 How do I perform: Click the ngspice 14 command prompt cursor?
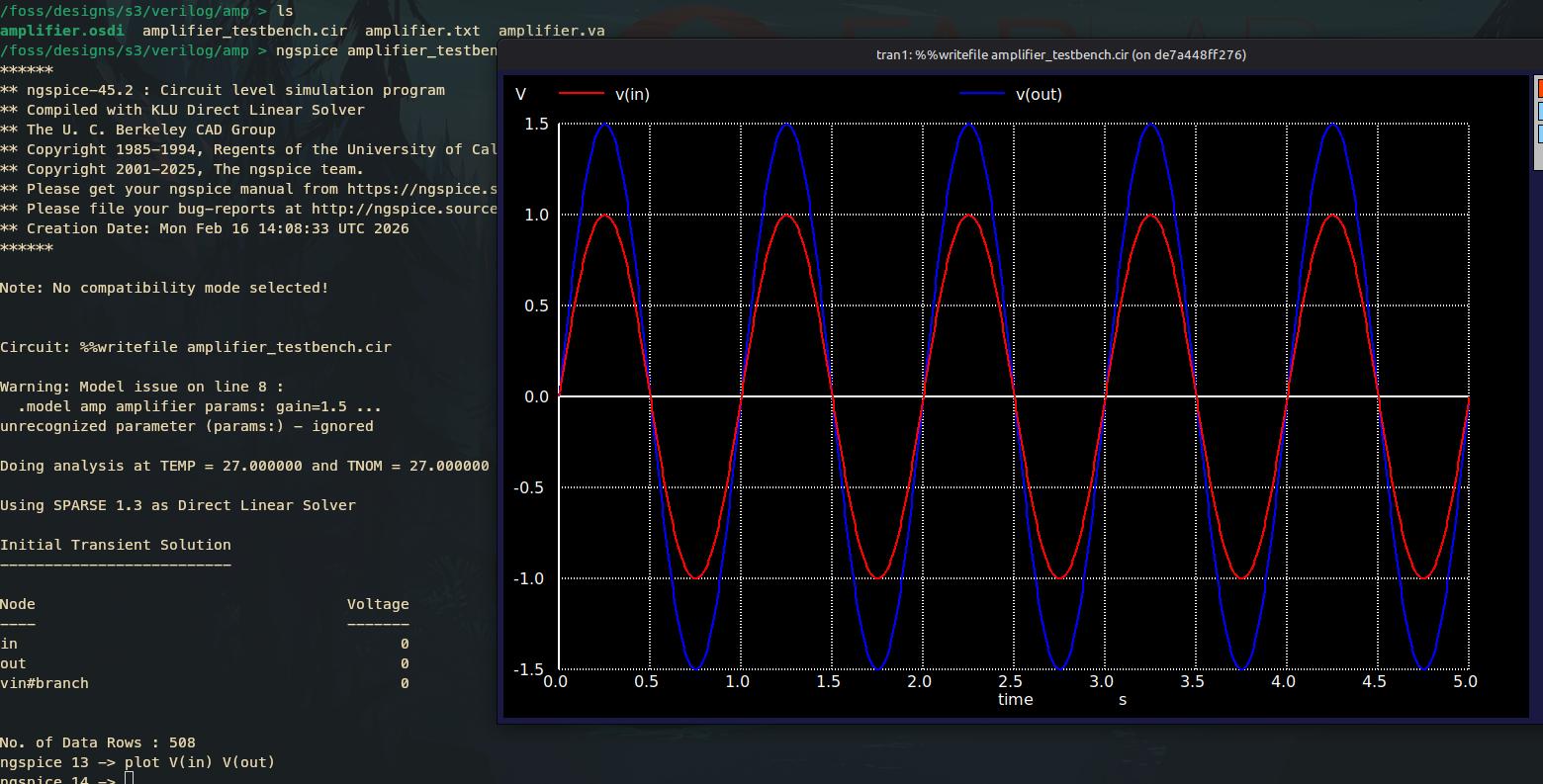click(x=129, y=779)
